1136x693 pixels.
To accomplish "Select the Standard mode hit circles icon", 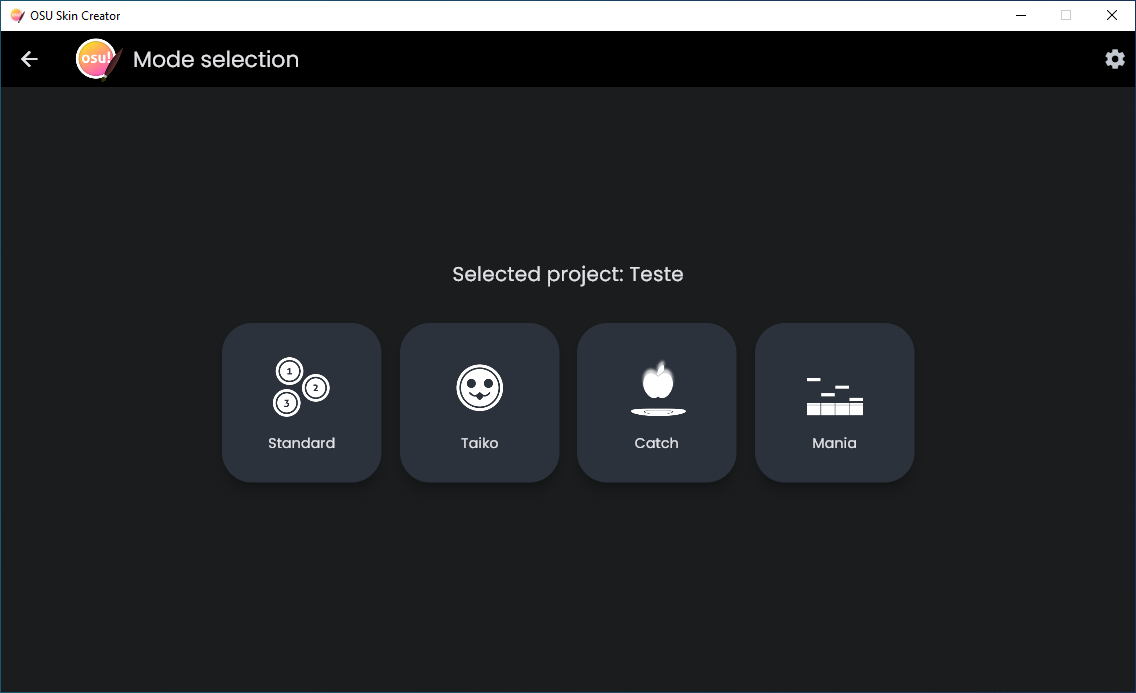I will coord(301,387).
